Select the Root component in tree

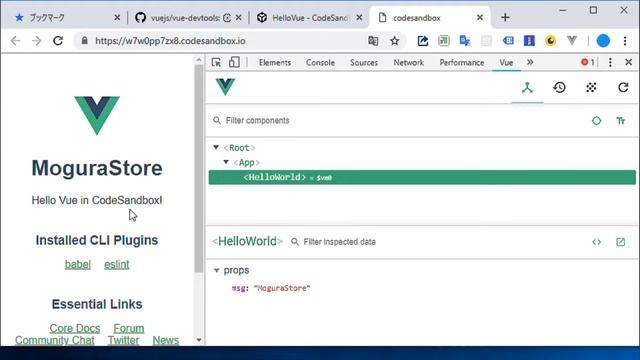coord(239,148)
